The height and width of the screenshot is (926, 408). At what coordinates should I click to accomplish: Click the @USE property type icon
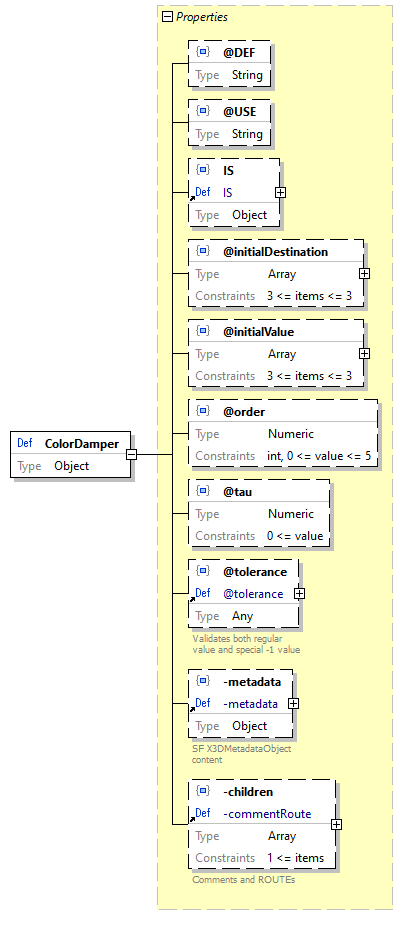(x=203, y=111)
